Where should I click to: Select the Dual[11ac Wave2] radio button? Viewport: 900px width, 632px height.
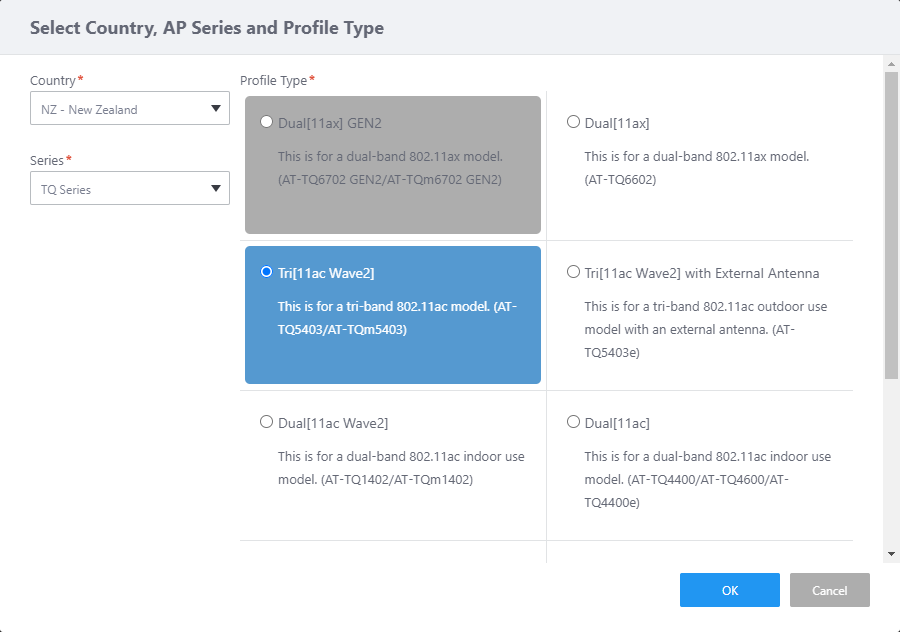pos(266,422)
